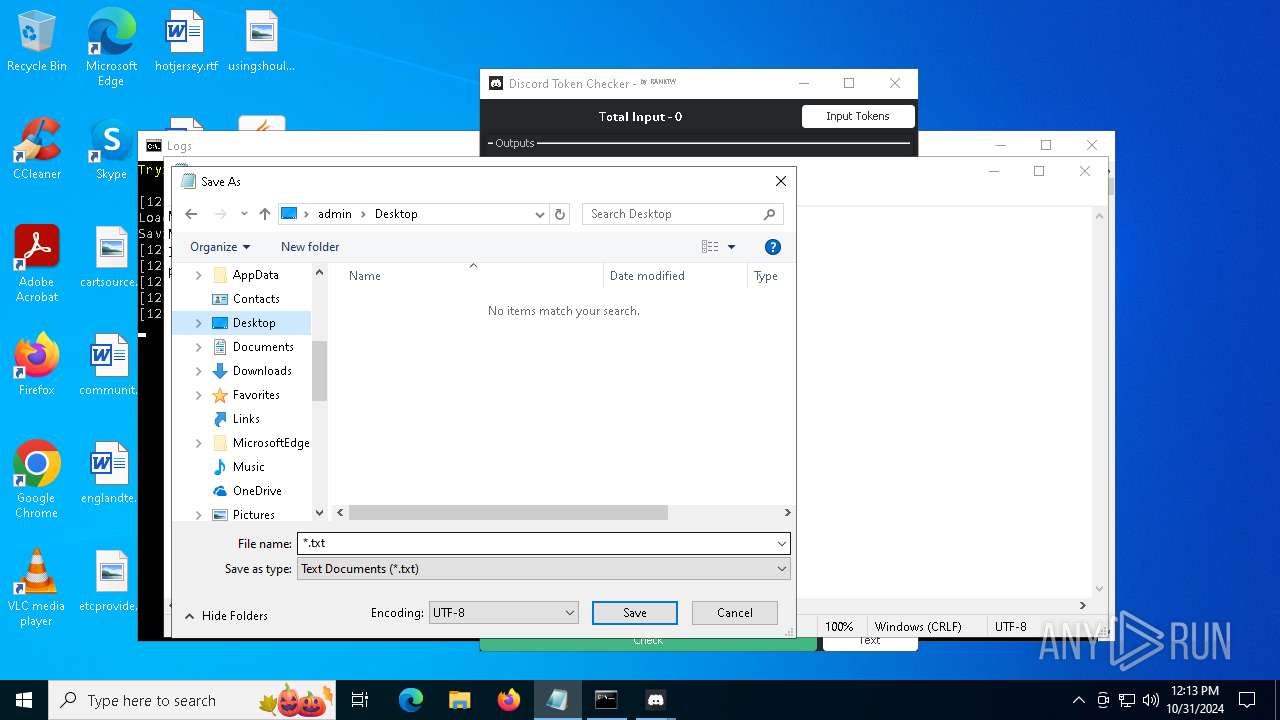Click the horizontal scrollbar in file list
The image size is (1280, 720).
(508, 513)
